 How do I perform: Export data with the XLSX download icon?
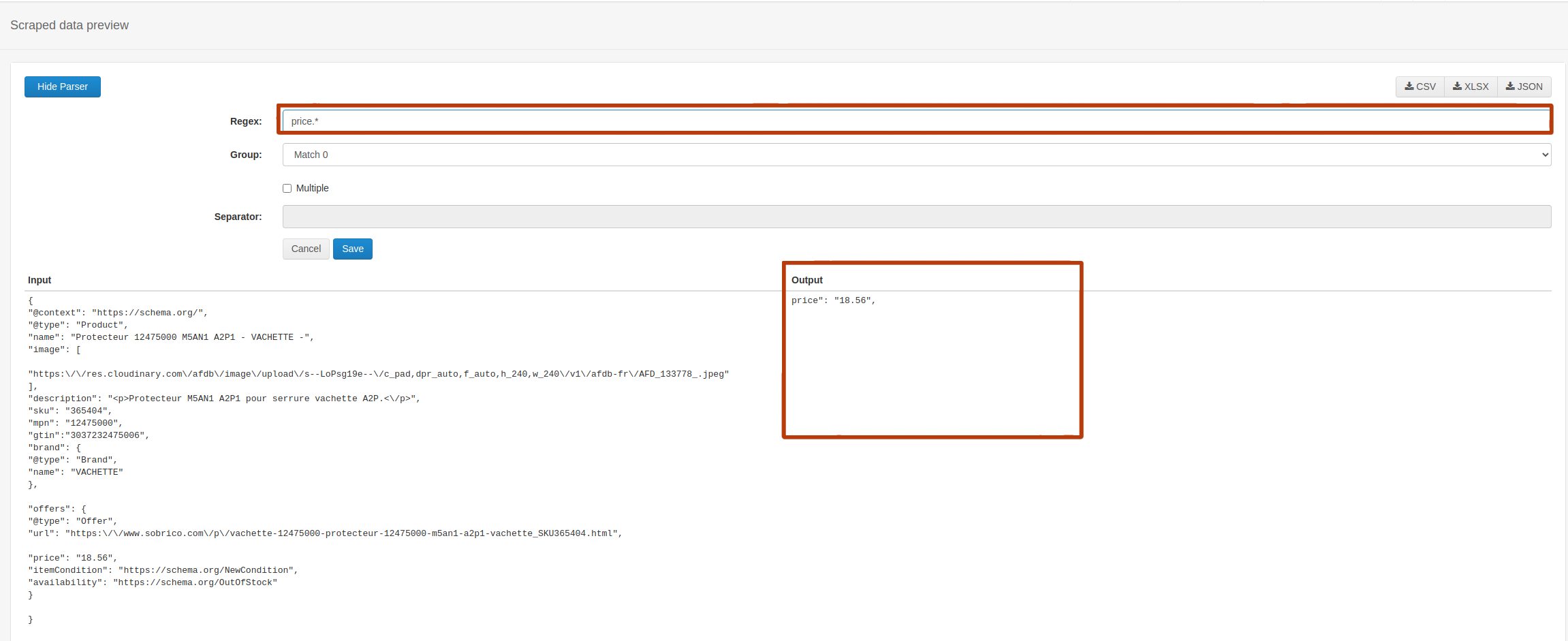pos(1458,87)
